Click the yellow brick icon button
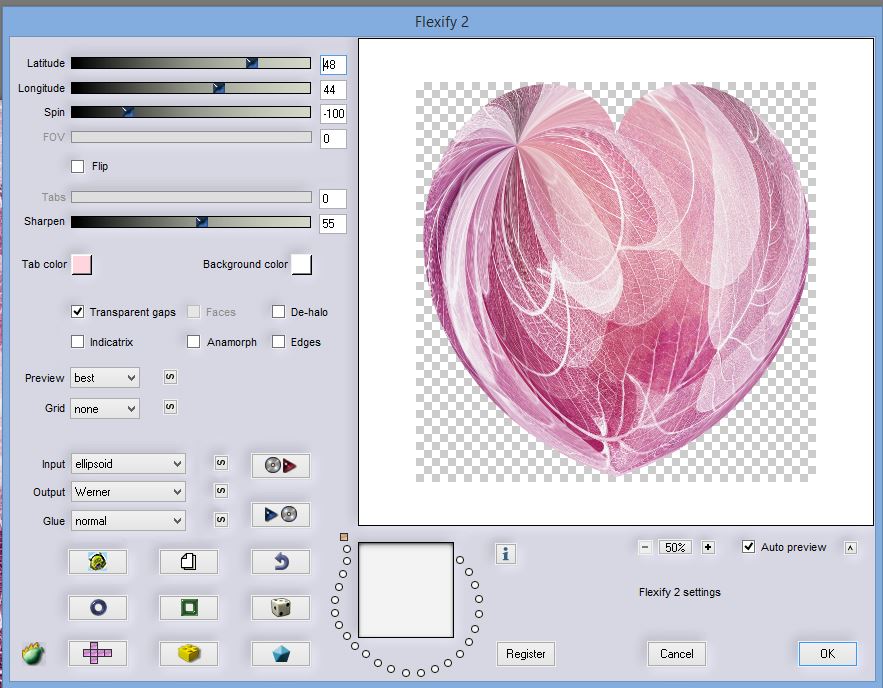Screen dimensions: 883x688 189,653
